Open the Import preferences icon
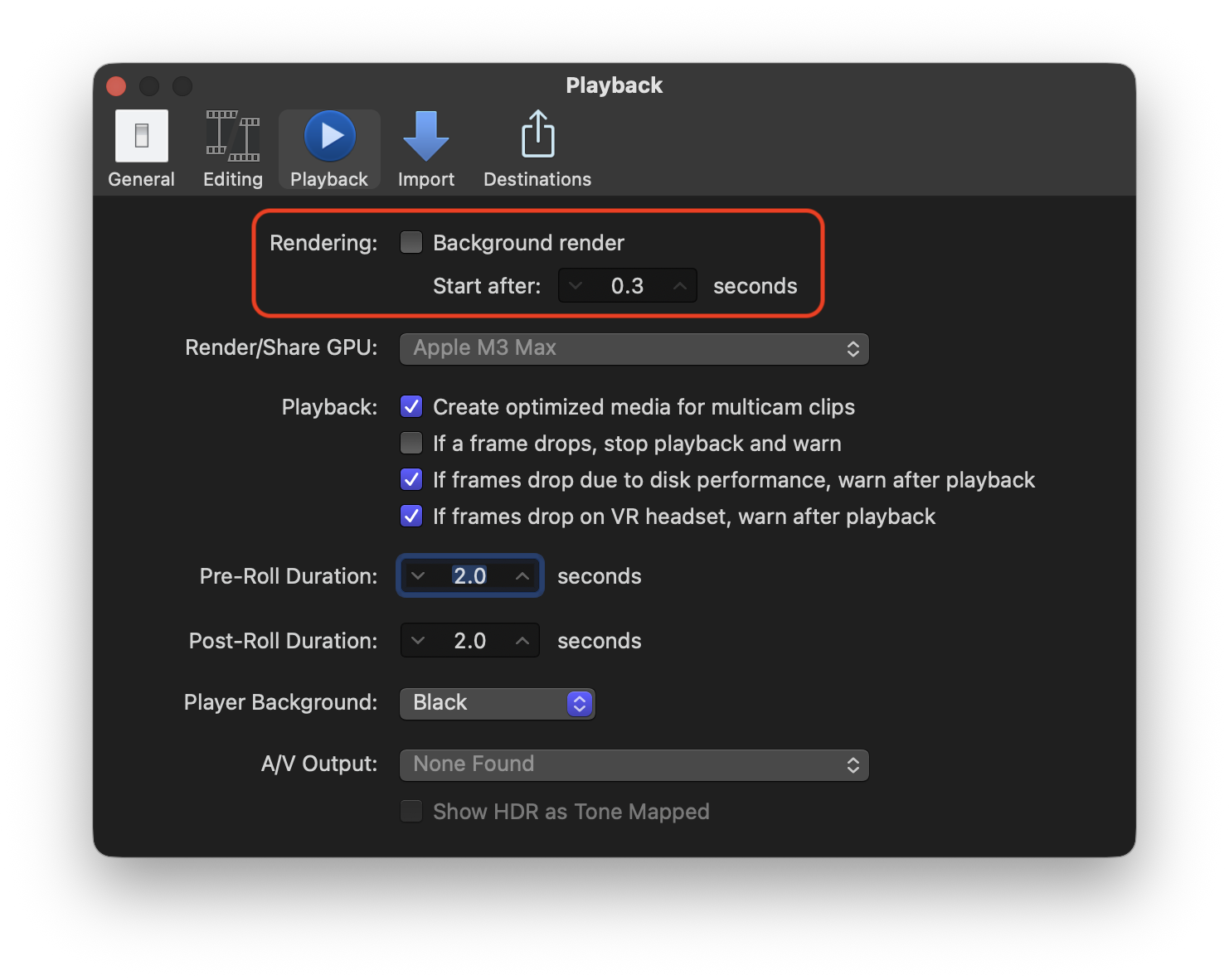1229x980 pixels. [425, 137]
